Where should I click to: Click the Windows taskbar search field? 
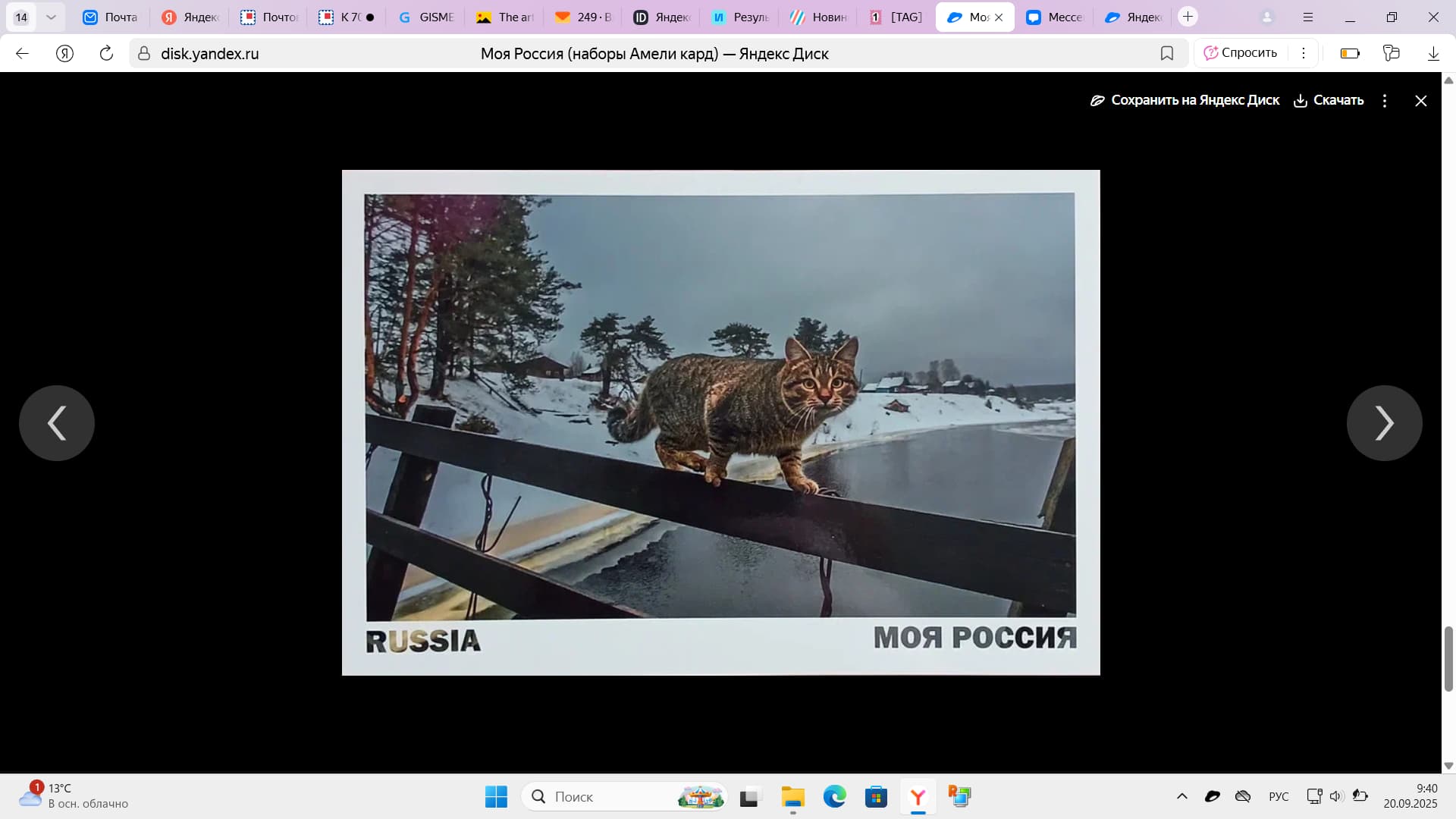(x=607, y=796)
